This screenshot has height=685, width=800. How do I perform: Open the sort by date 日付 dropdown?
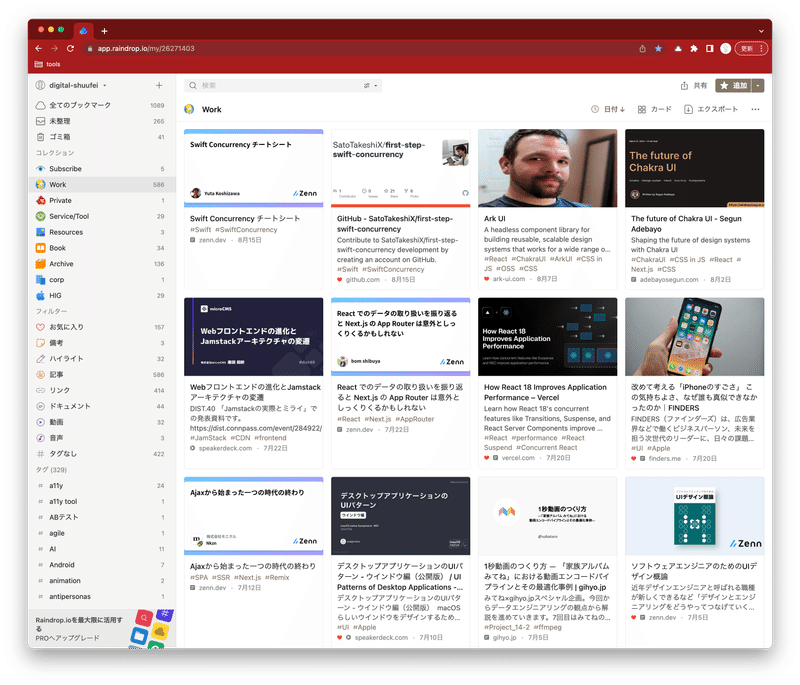click(x=608, y=109)
